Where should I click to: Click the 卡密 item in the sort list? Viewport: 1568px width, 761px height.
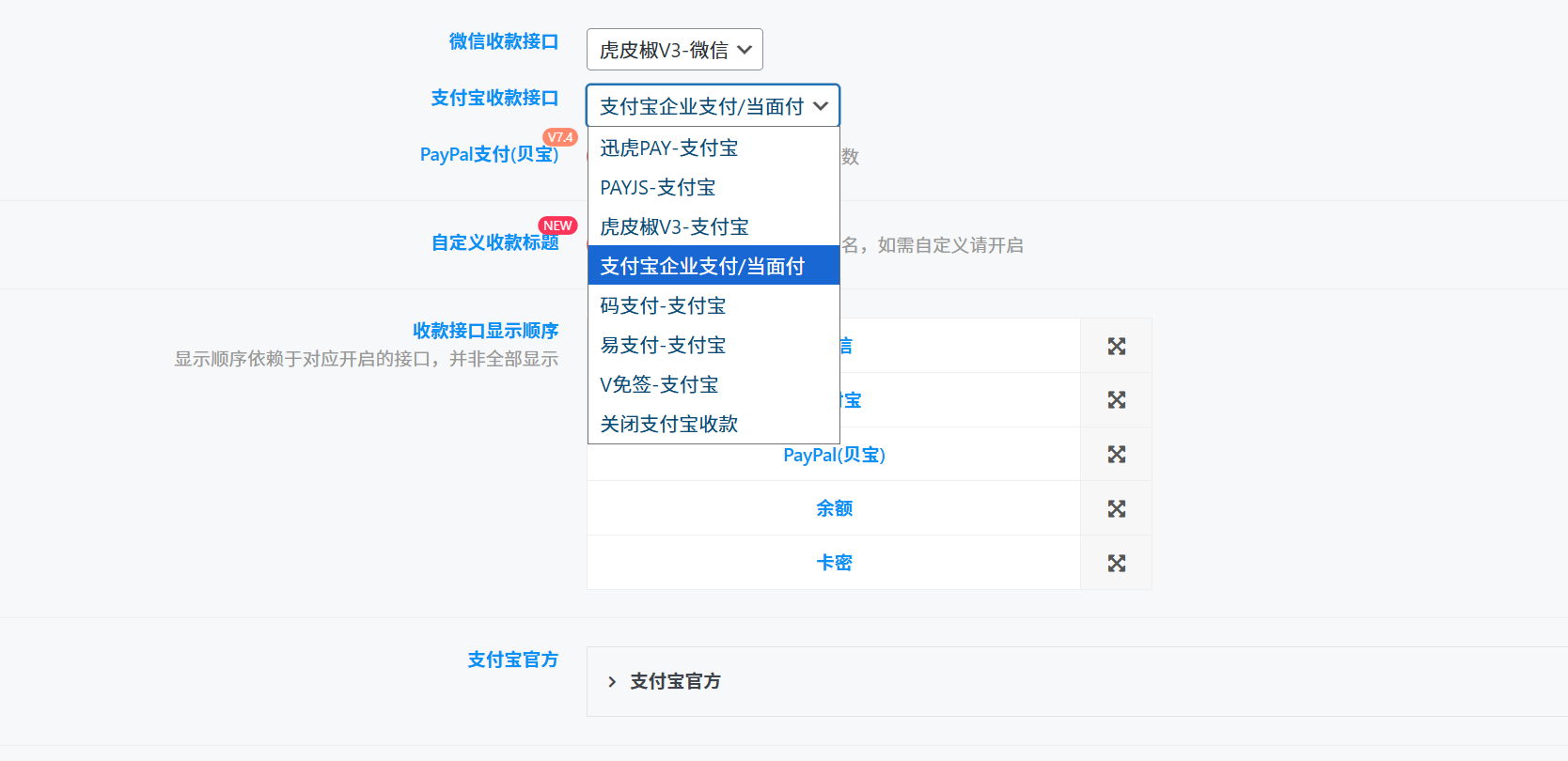click(x=834, y=563)
